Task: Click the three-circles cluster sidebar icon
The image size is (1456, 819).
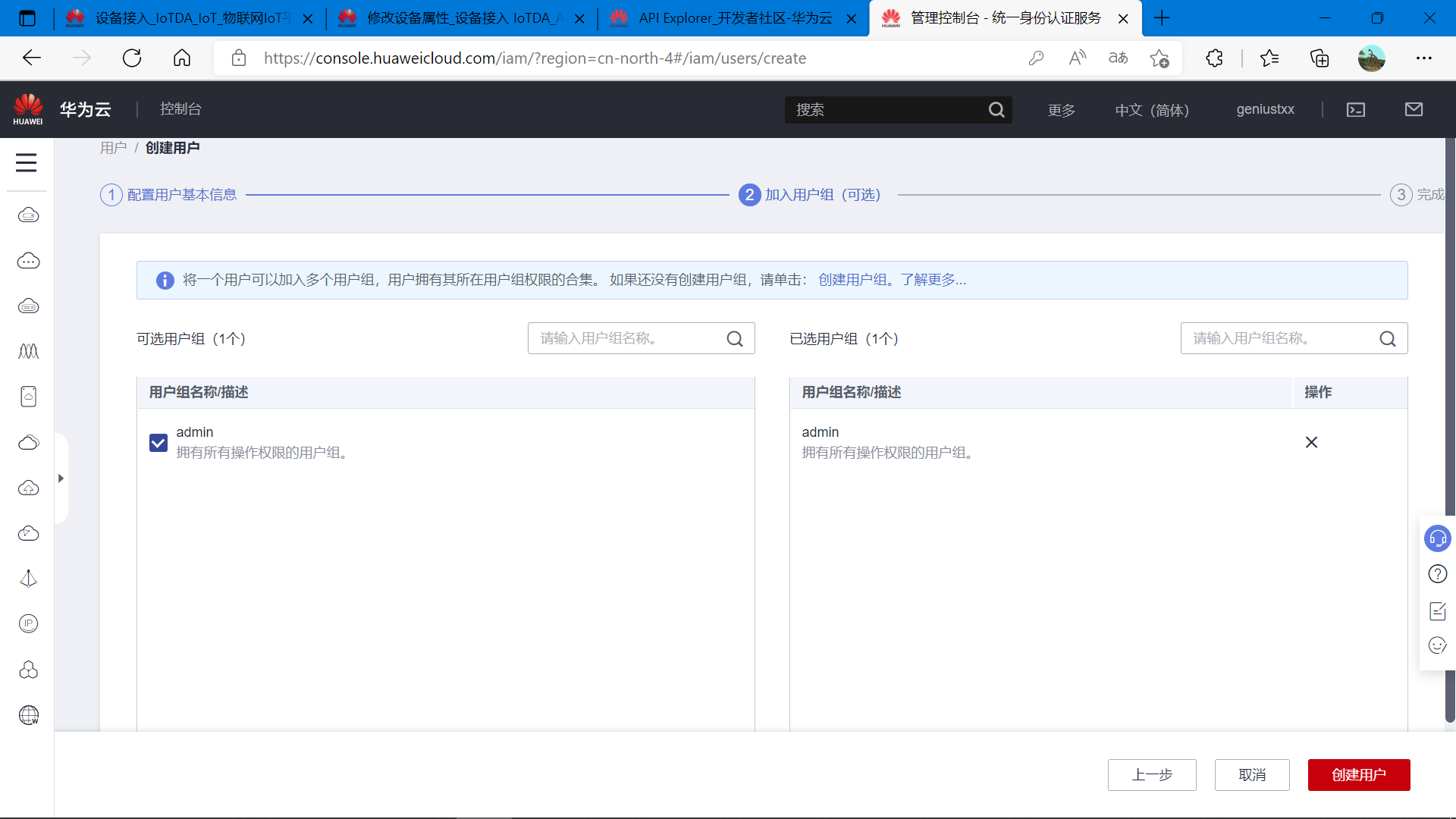Action: [x=29, y=670]
